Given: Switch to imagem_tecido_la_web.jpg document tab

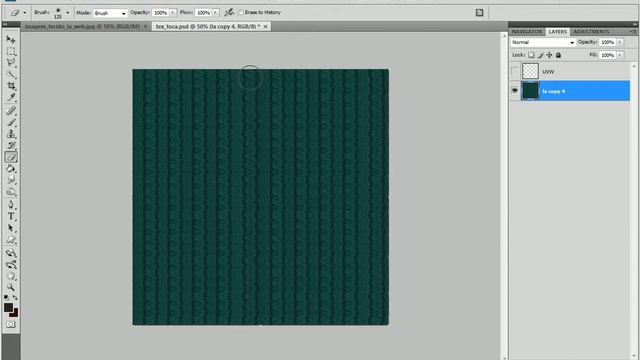Looking at the screenshot, I should [x=82, y=26].
